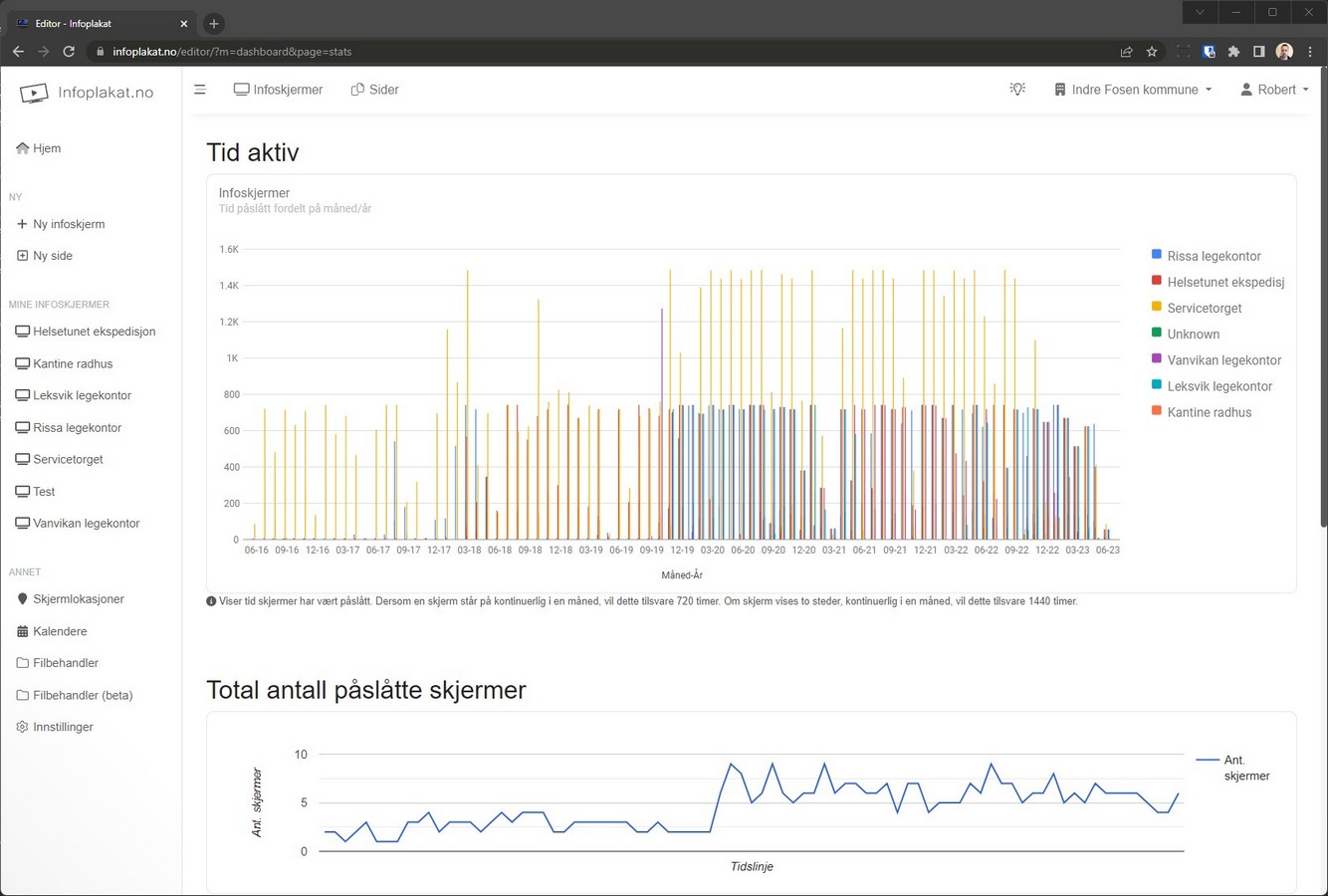Open the tab search dropdown arrow
1328x896 pixels.
pyautogui.click(x=1200, y=12)
